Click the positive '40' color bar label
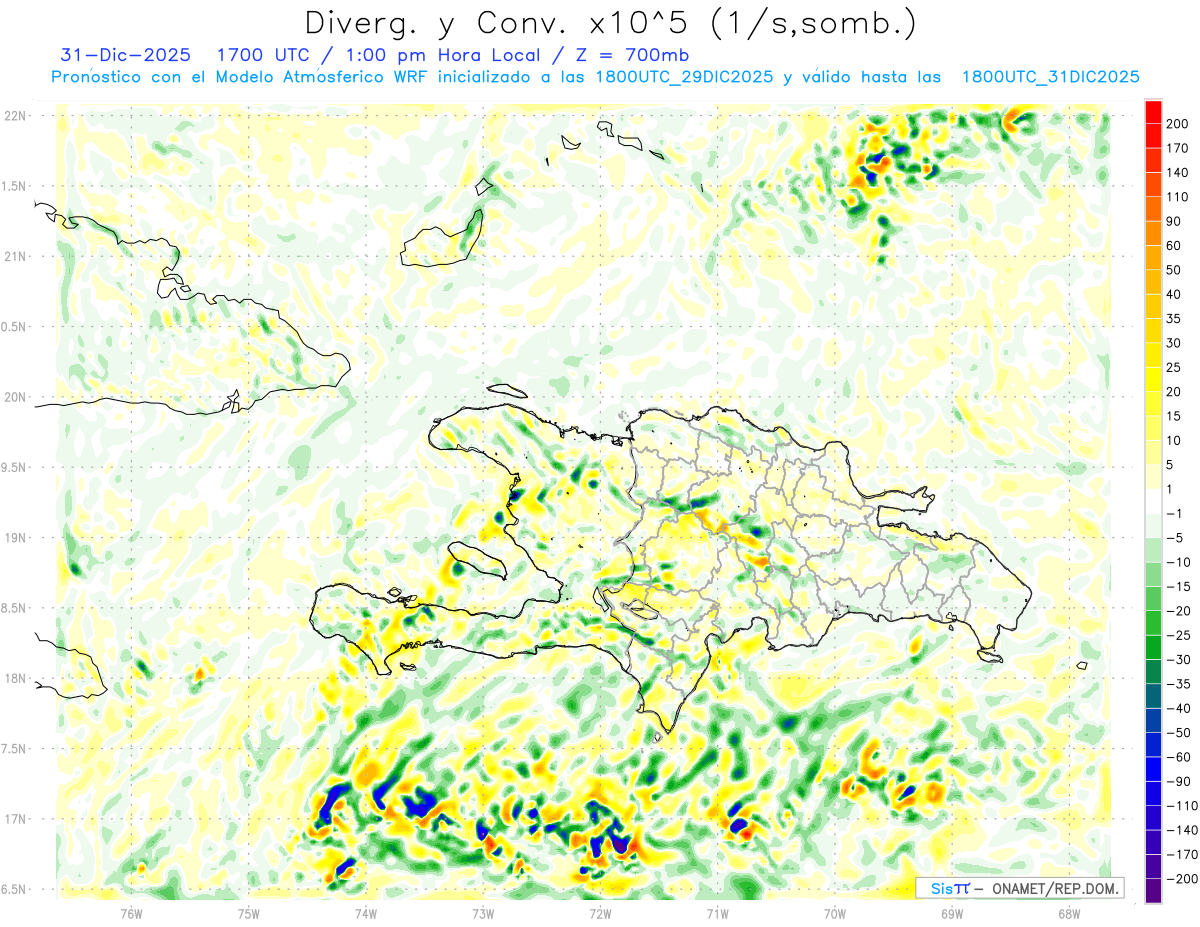Image resolution: width=1200 pixels, height=927 pixels. [1175, 295]
